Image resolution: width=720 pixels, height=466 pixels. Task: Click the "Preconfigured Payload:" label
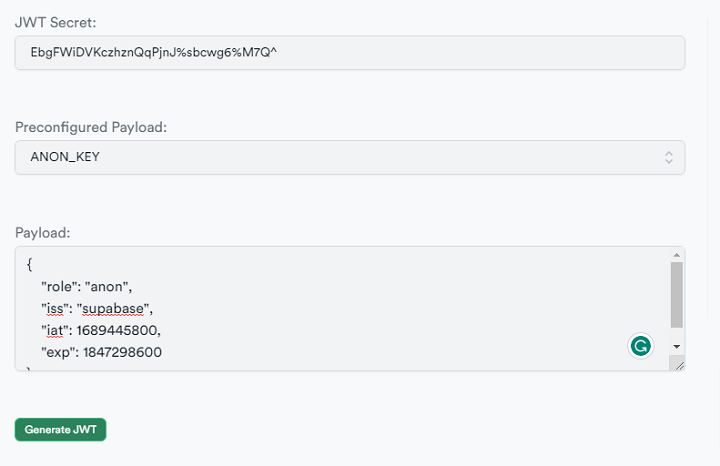coord(91,127)
